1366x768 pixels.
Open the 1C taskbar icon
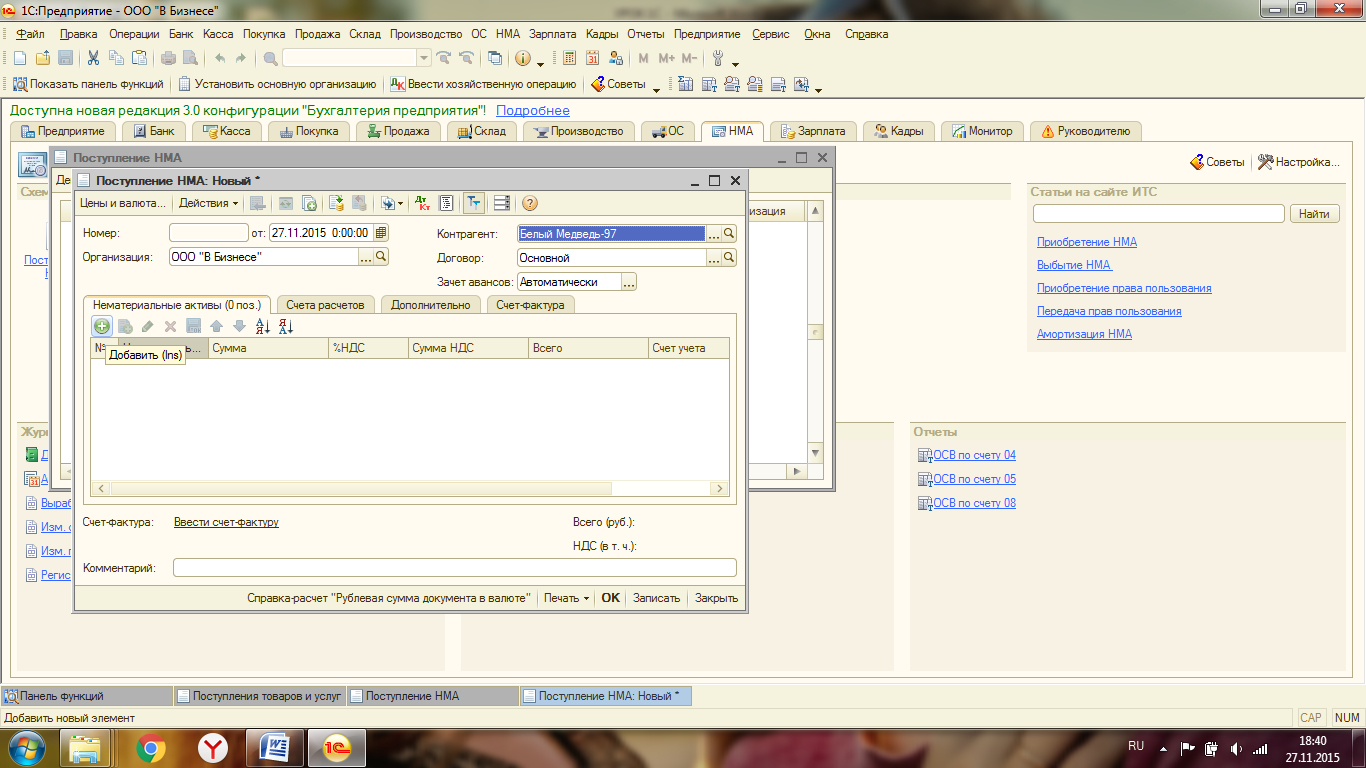337,747
